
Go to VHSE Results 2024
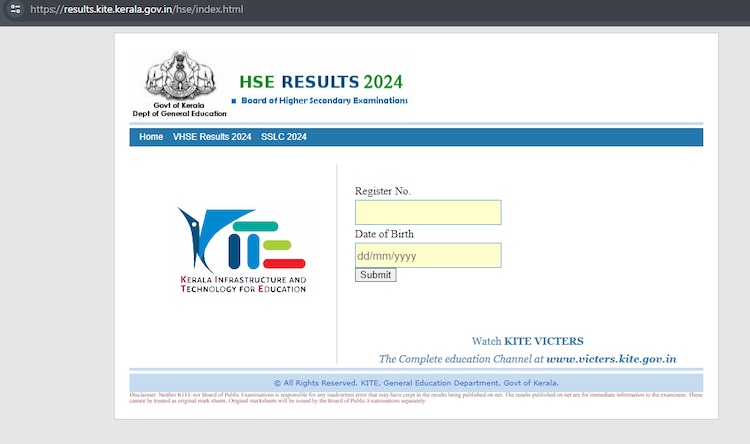click(212, 137)
